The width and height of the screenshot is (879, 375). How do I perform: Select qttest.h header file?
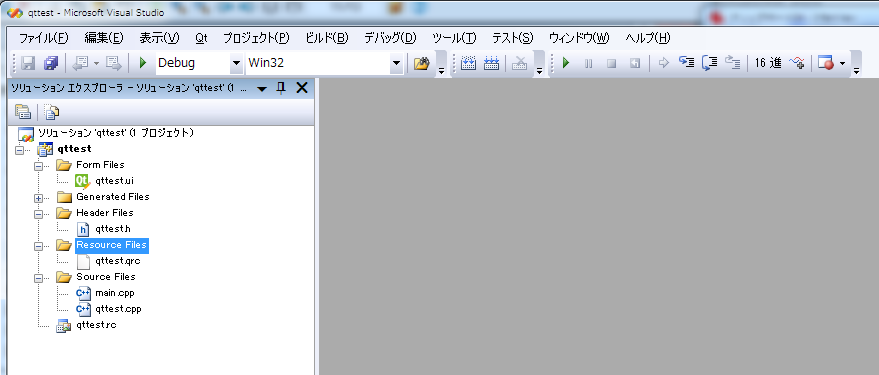[113, 229]
